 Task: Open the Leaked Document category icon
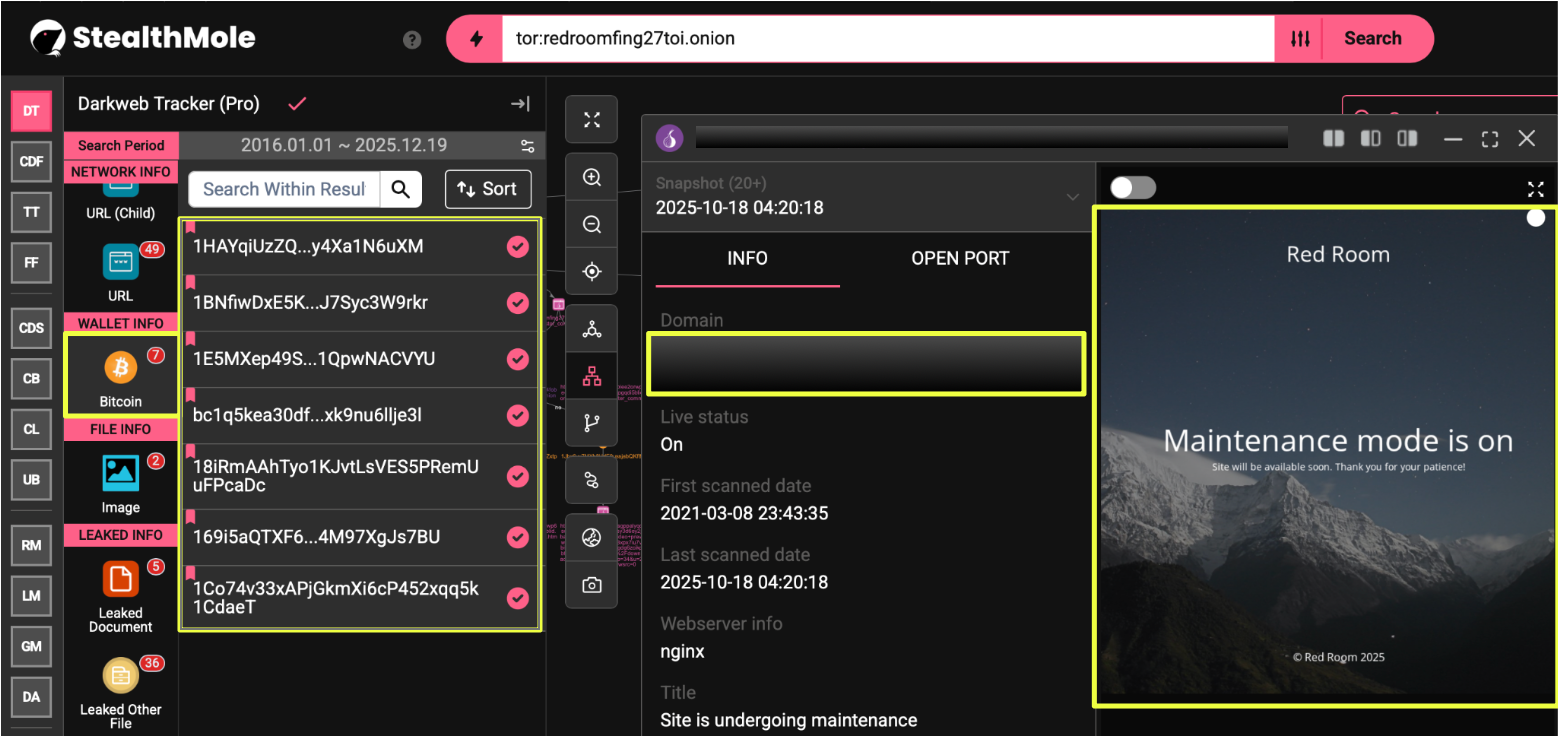click(121, 580)
